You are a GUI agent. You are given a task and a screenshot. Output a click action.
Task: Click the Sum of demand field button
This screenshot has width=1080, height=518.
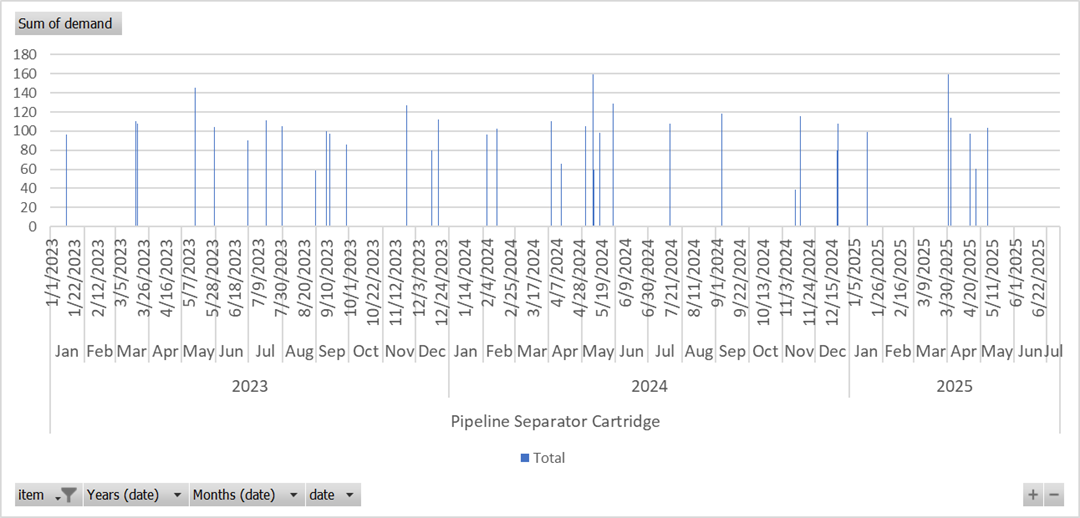tap(66, 23)
